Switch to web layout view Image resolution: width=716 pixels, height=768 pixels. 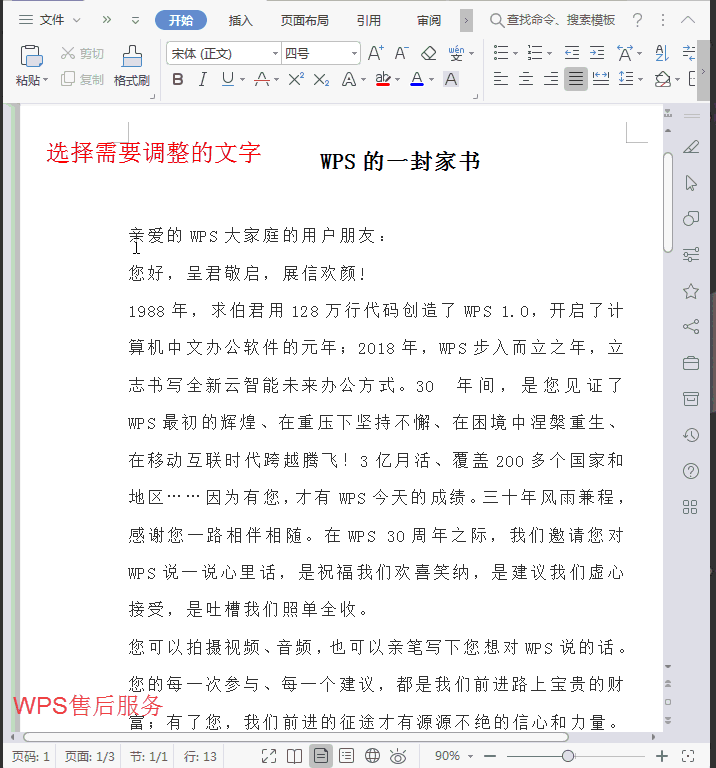point(372,756)
